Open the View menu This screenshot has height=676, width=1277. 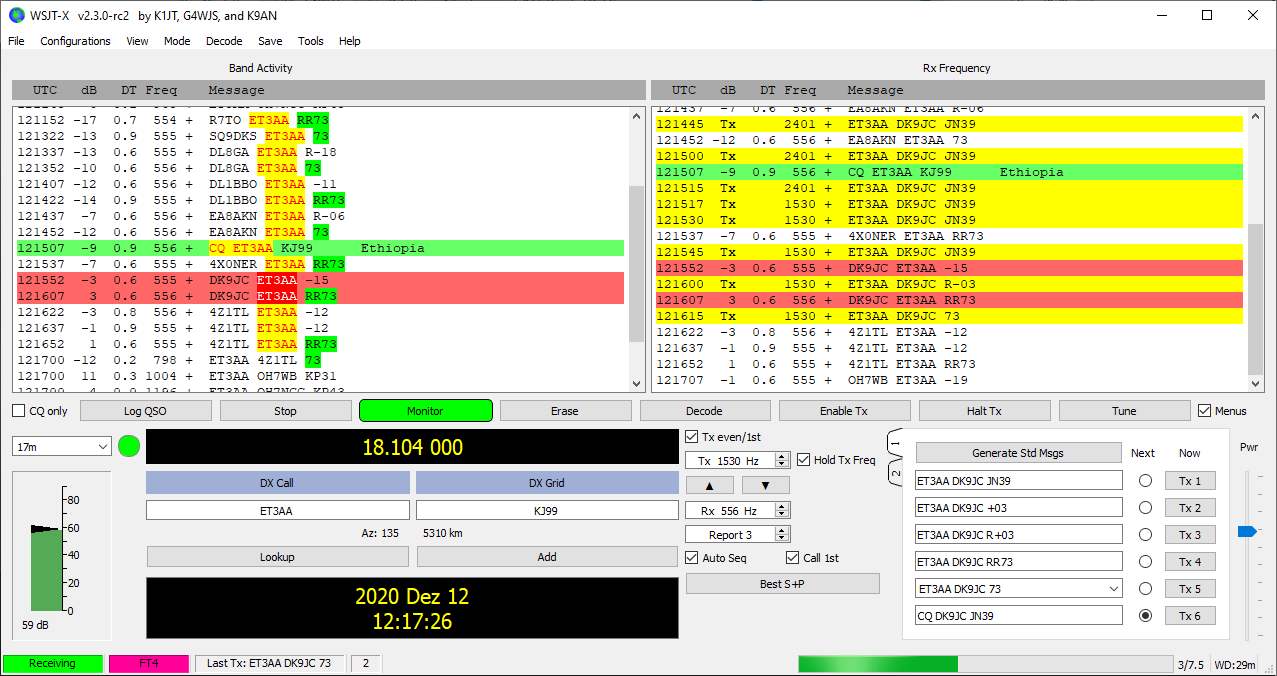[x=137, y=41]
